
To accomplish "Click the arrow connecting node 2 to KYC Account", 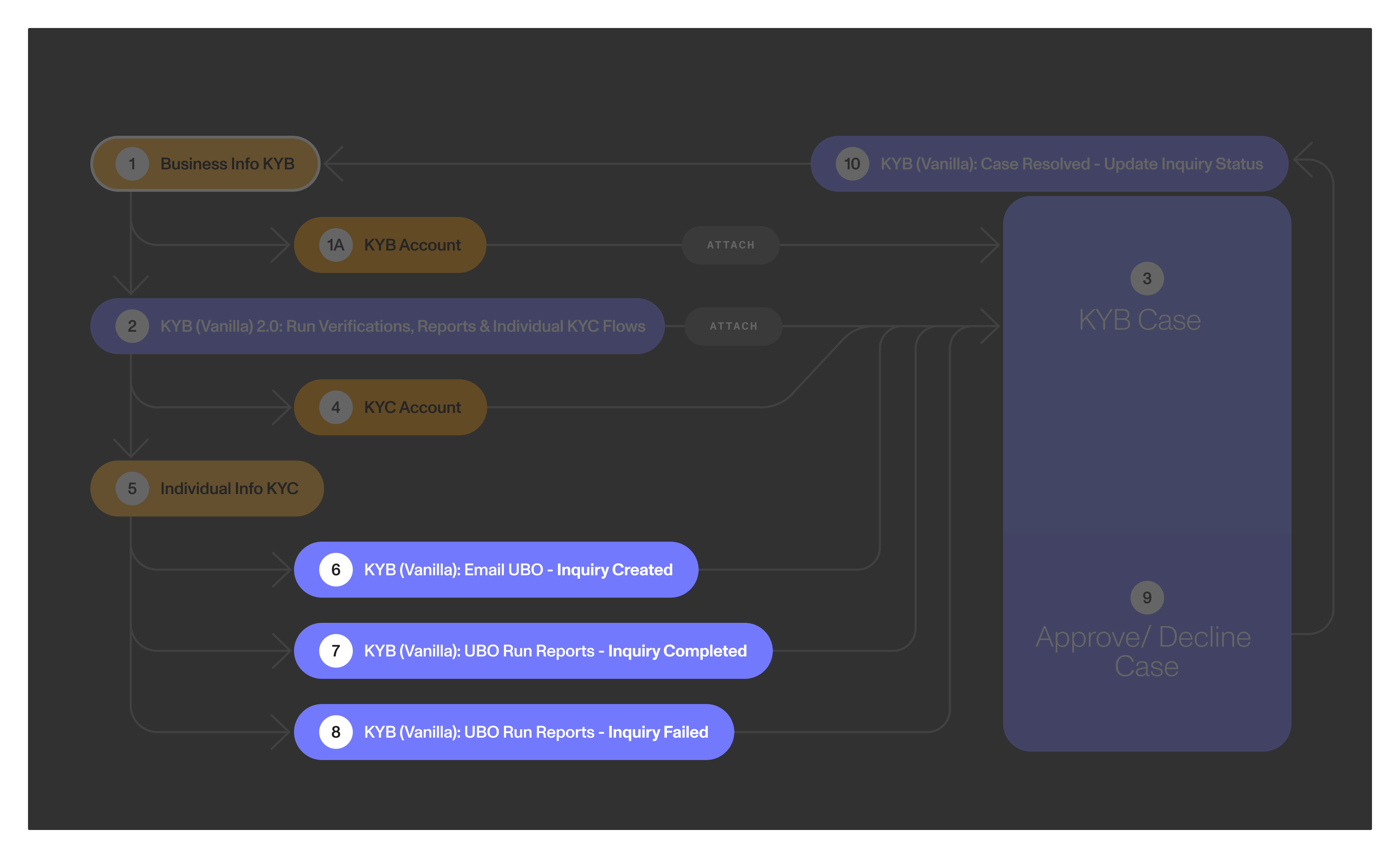I will click(216, 407).
